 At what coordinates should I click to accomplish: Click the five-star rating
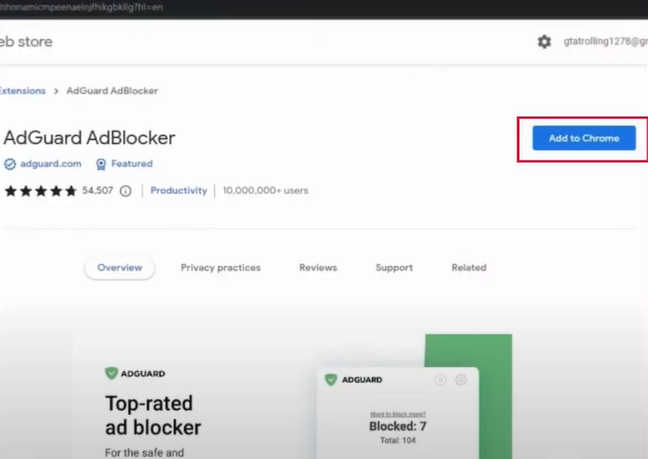(40, 191)
